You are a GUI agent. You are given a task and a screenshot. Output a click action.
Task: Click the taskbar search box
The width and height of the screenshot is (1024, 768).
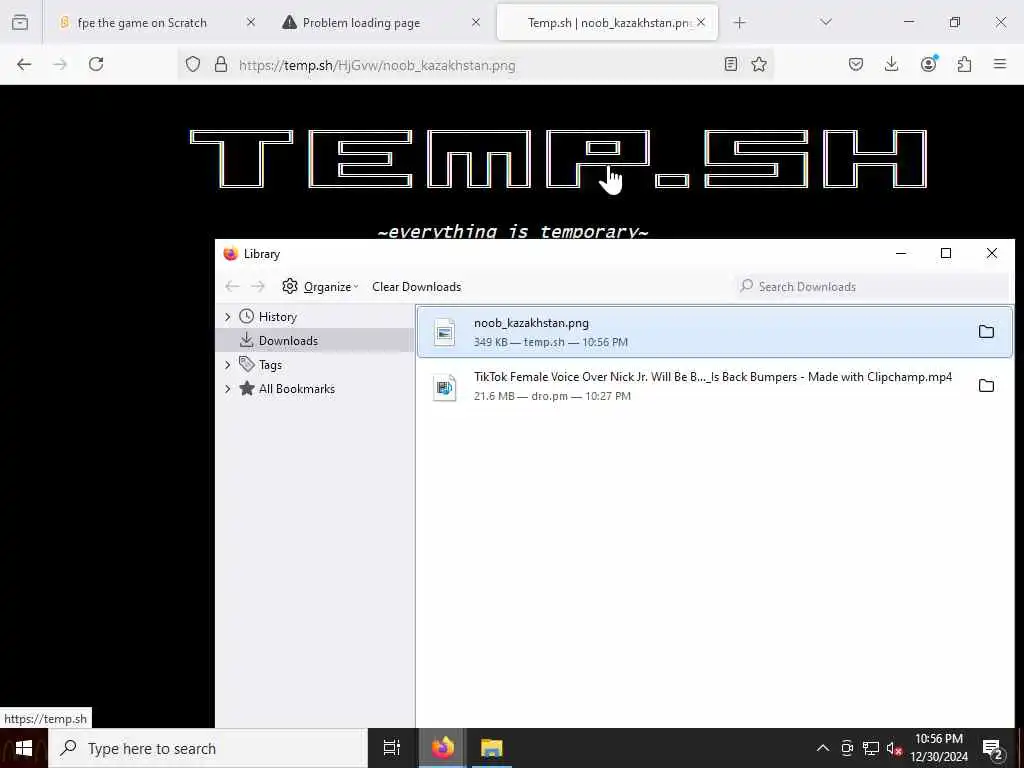[208, 748]
